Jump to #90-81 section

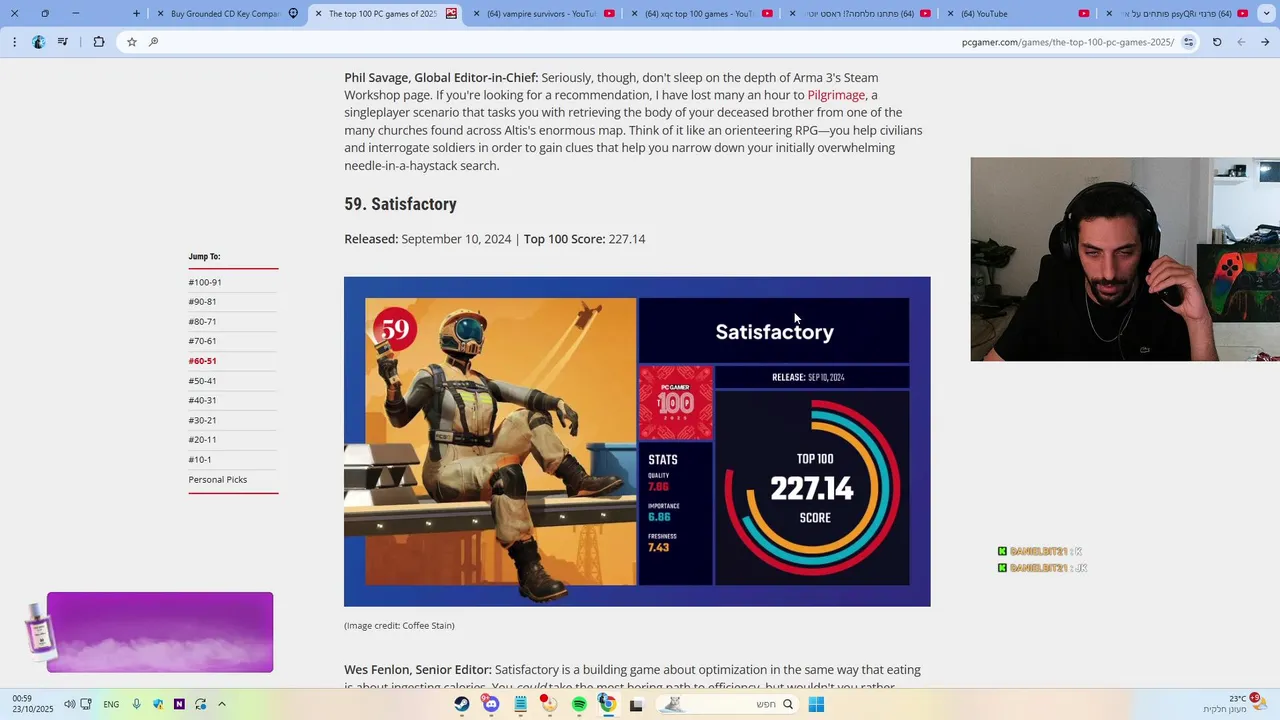[x=202, y=302]
